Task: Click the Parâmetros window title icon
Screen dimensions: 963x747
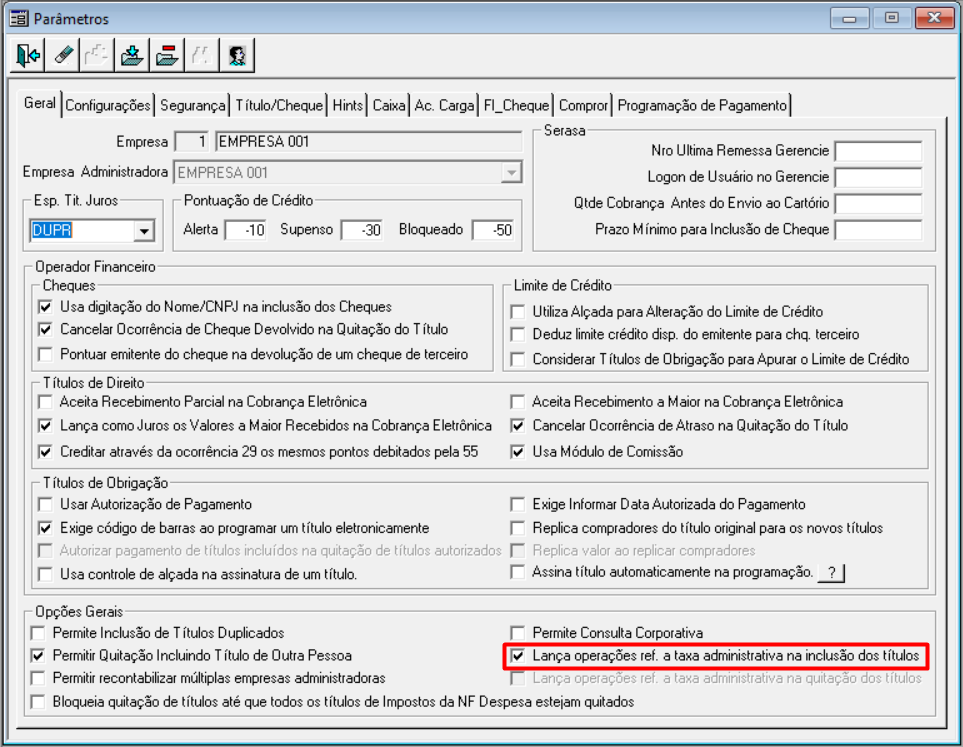Action: (19, 18)
